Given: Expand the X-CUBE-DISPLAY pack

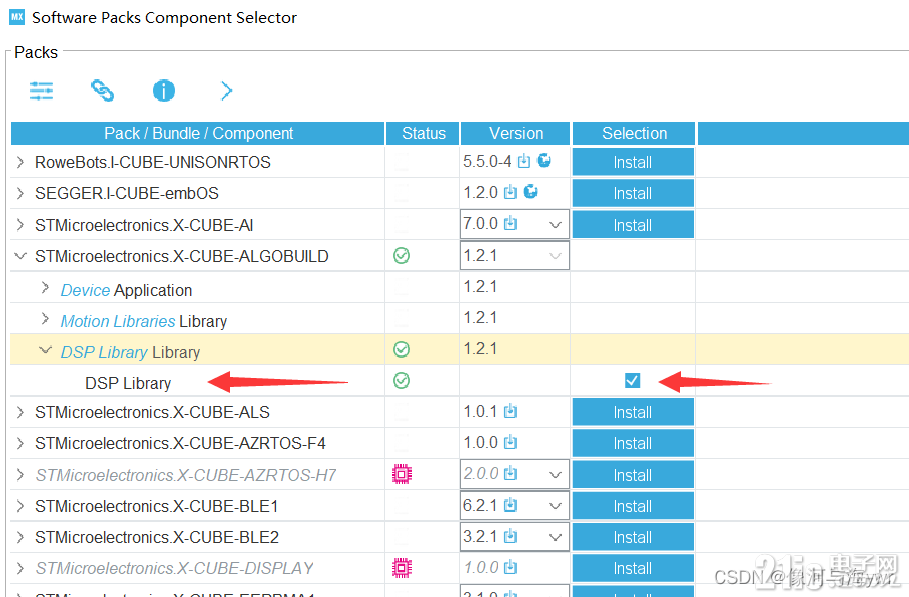Looking at the screenshot, I should point(20,569).
